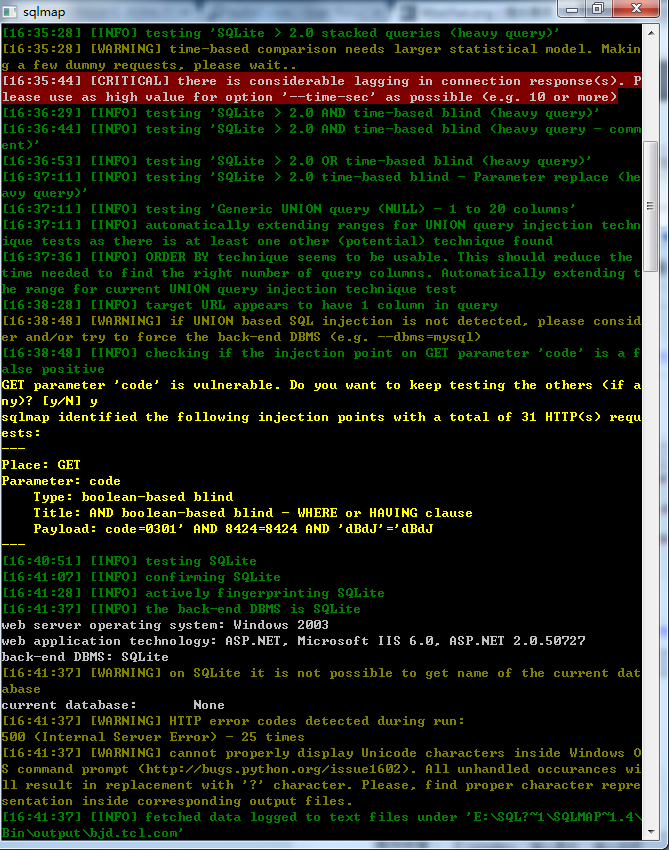Click the "testing SQLite" info line
This screenshot has width=669, height=850.
coord(129,561)
